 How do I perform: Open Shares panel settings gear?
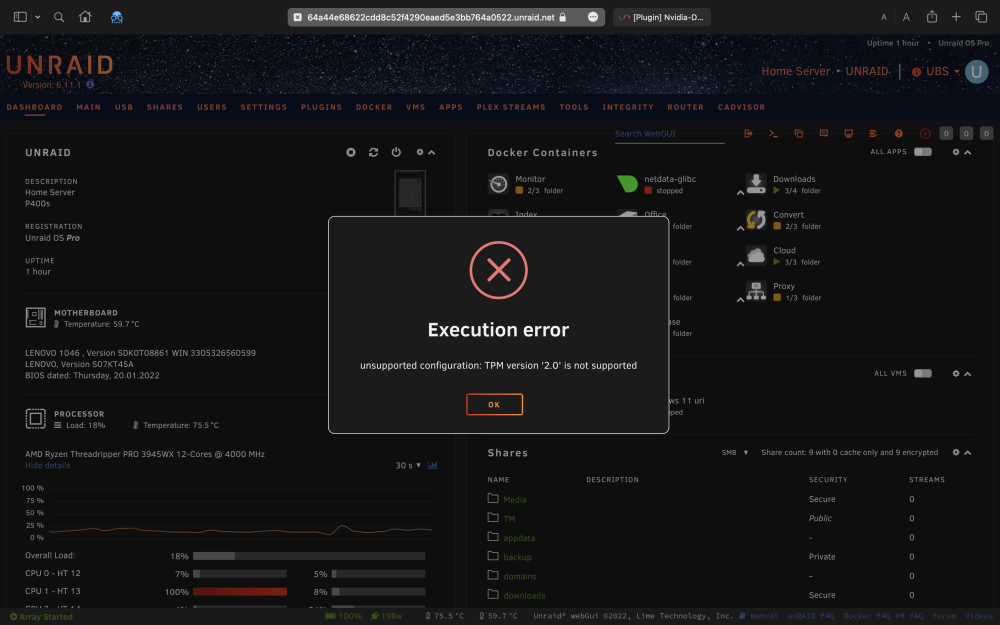coord(955,453)
